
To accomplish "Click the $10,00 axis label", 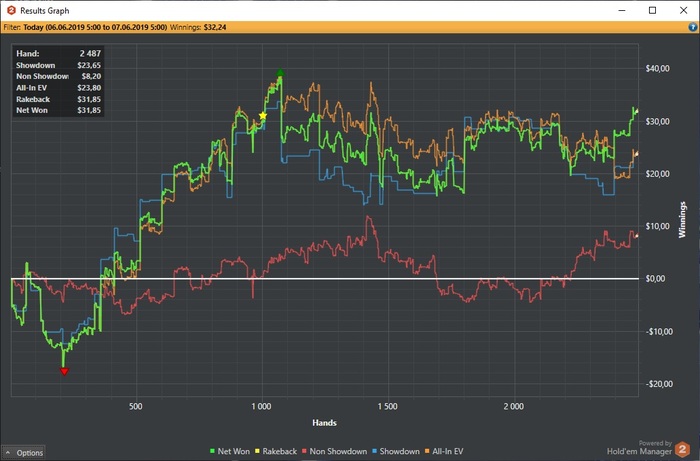I will (x=657, y=226).
